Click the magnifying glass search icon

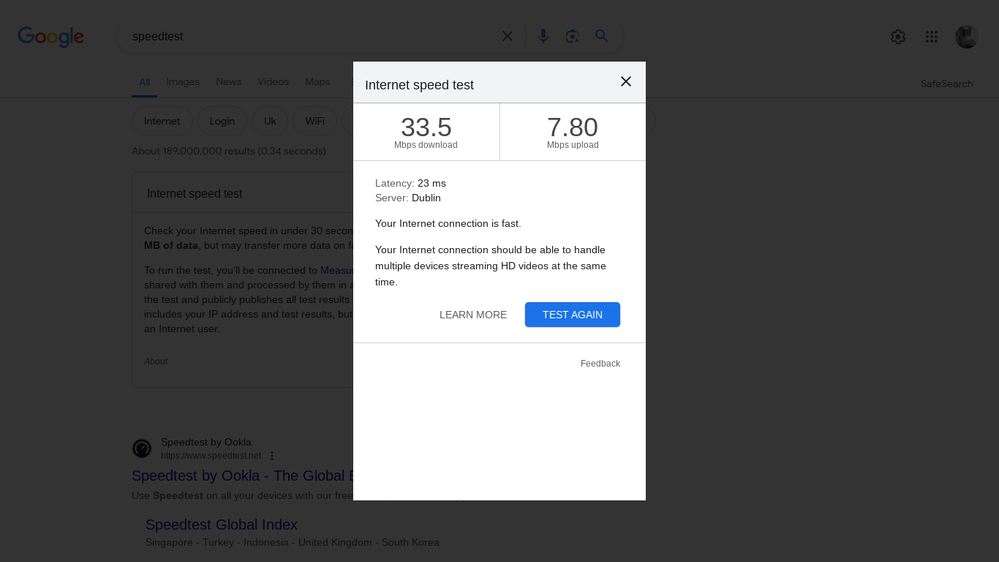602,37
